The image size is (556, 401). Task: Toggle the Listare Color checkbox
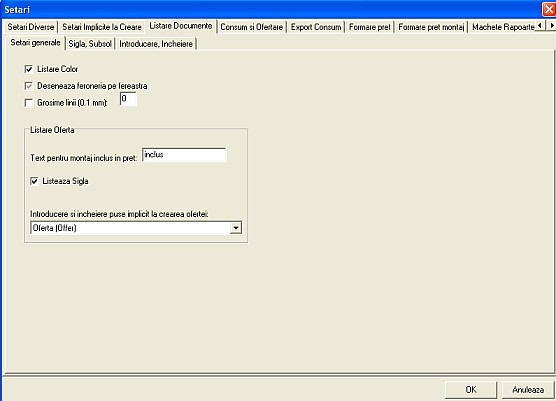pos(29,69)
